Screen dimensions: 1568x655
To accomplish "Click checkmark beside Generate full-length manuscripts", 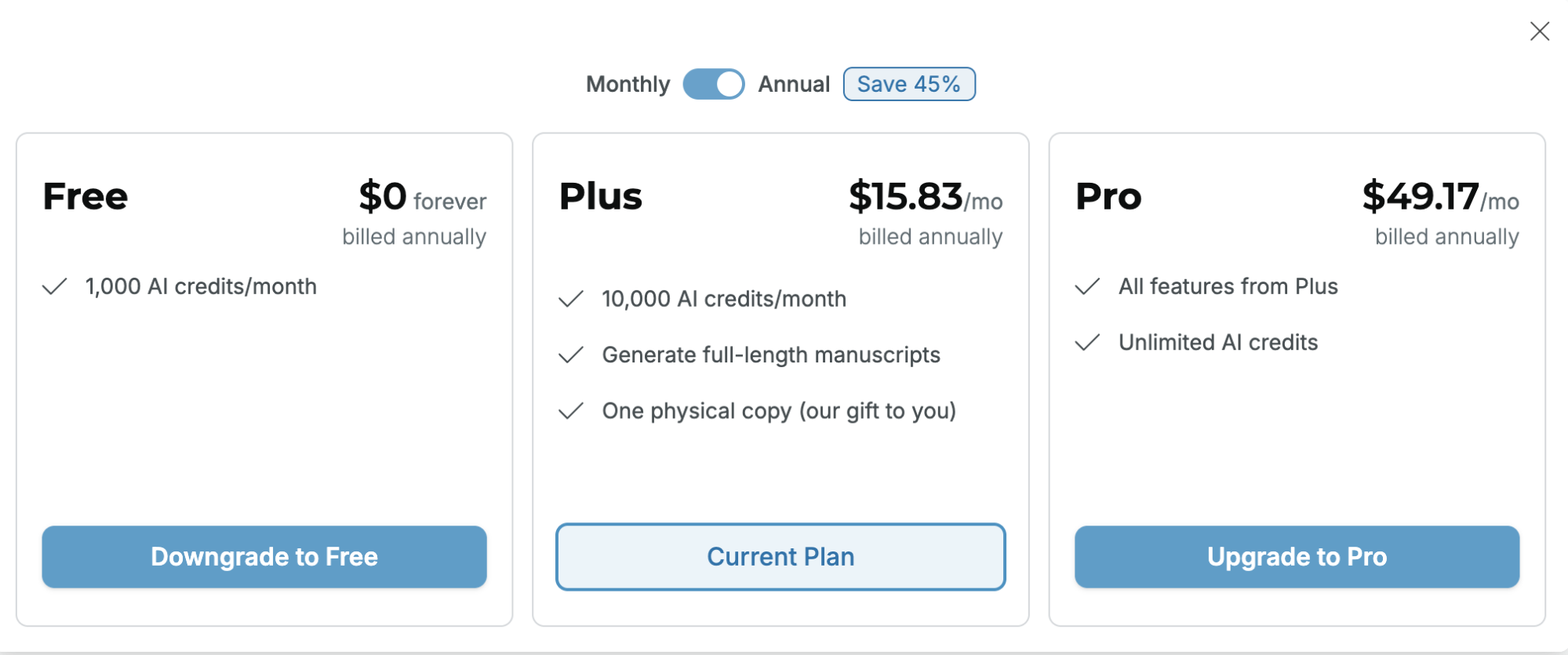I will (571, 355).
